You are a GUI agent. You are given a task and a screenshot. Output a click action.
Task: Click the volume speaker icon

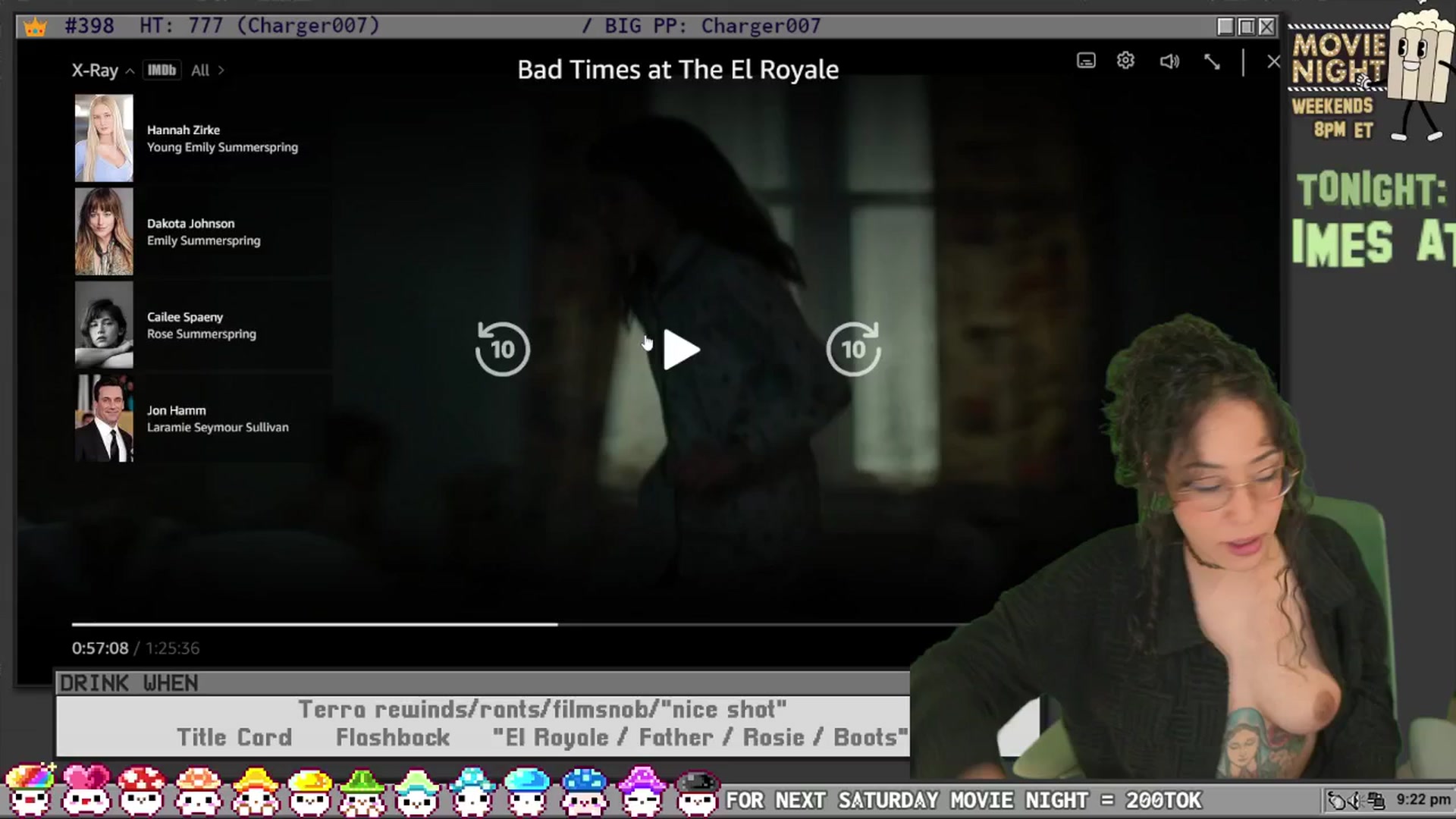click(1169, 61)
